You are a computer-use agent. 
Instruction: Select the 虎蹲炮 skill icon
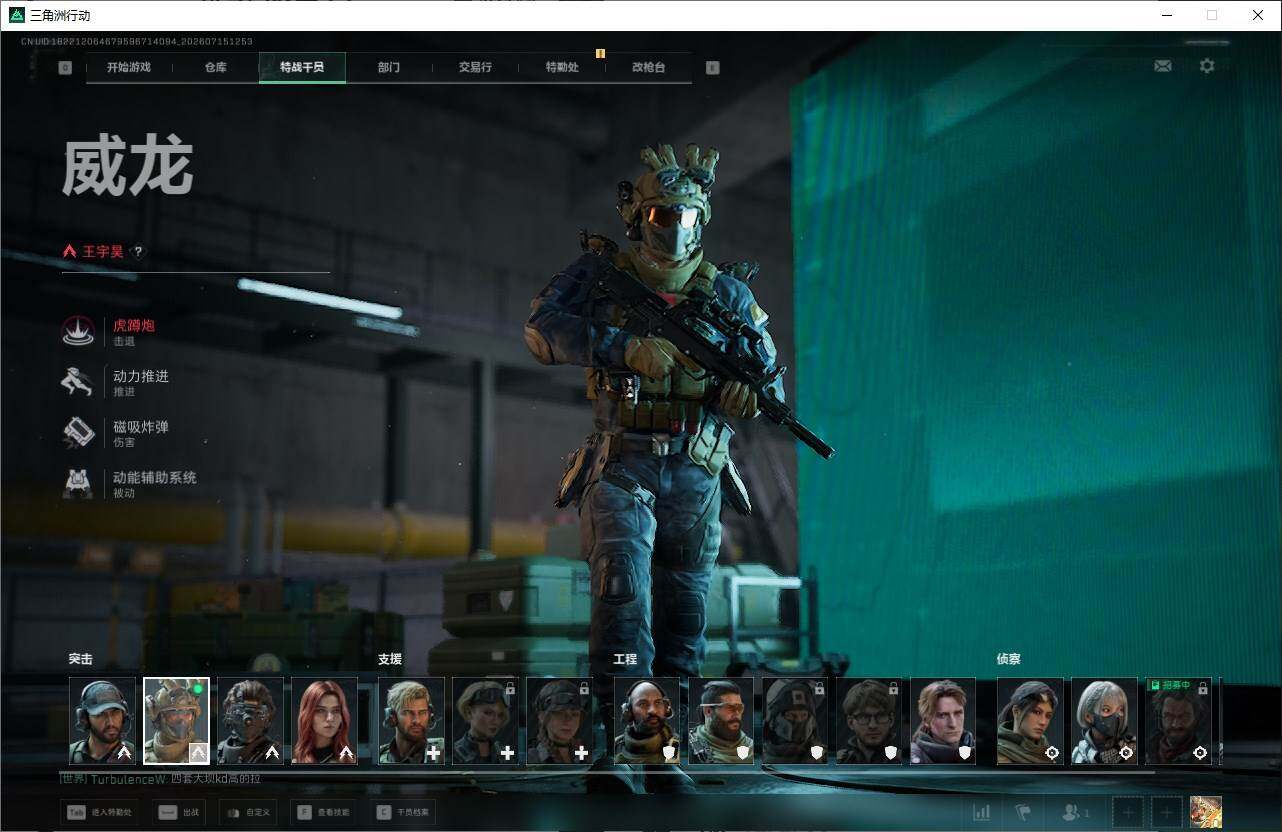(78, 331)
